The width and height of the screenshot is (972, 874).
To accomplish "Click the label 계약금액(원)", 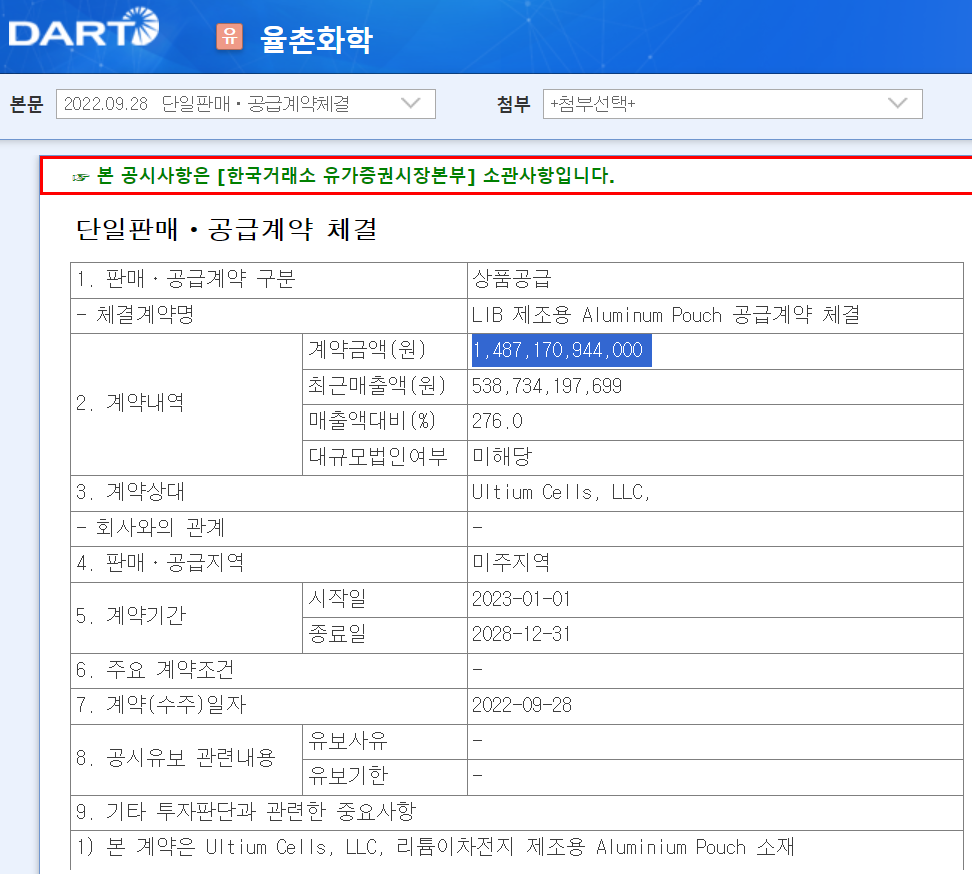I will click(x=368, y=350).
